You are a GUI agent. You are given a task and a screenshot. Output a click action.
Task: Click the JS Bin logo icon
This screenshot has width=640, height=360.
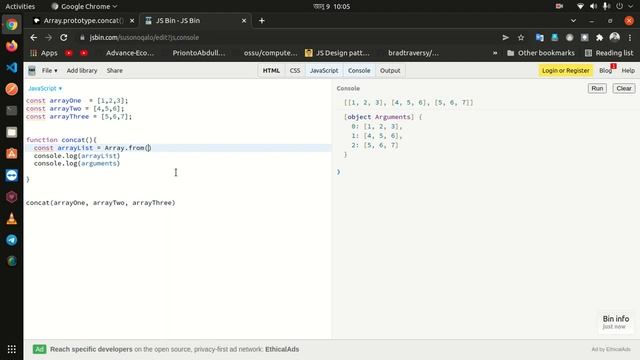pos(31,71)
